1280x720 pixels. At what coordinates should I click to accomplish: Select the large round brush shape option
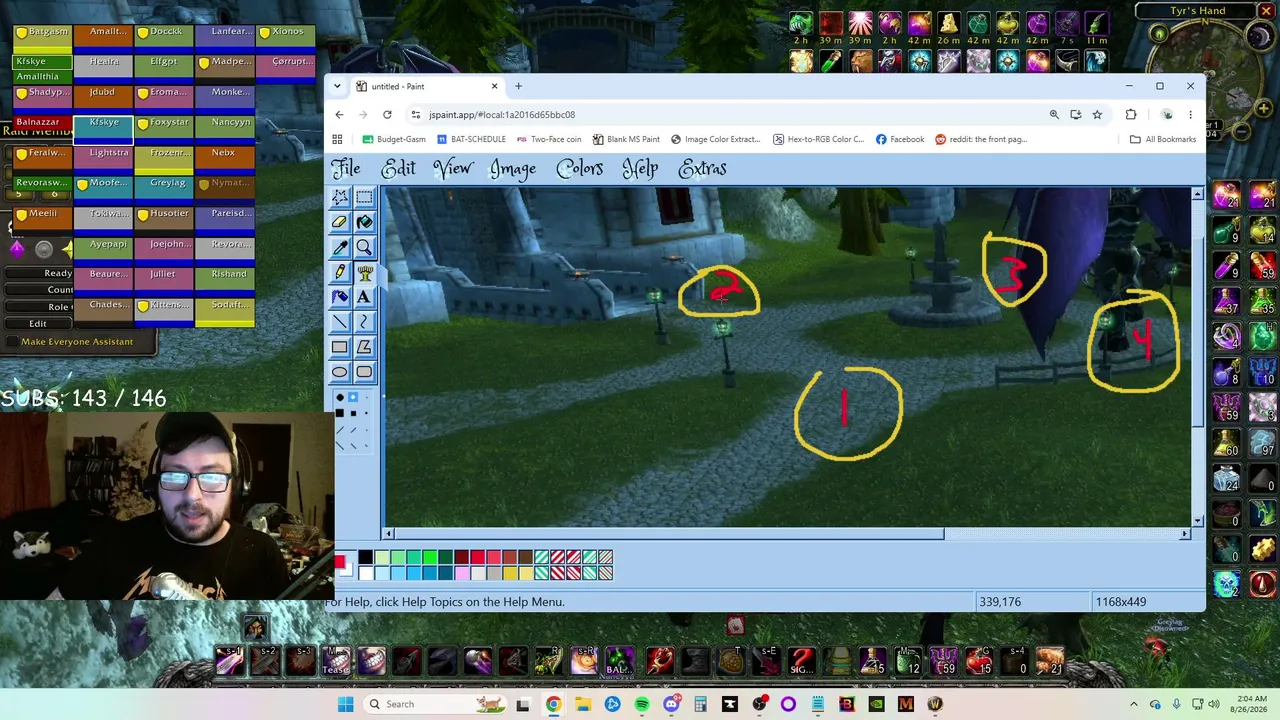coord(340,397)
